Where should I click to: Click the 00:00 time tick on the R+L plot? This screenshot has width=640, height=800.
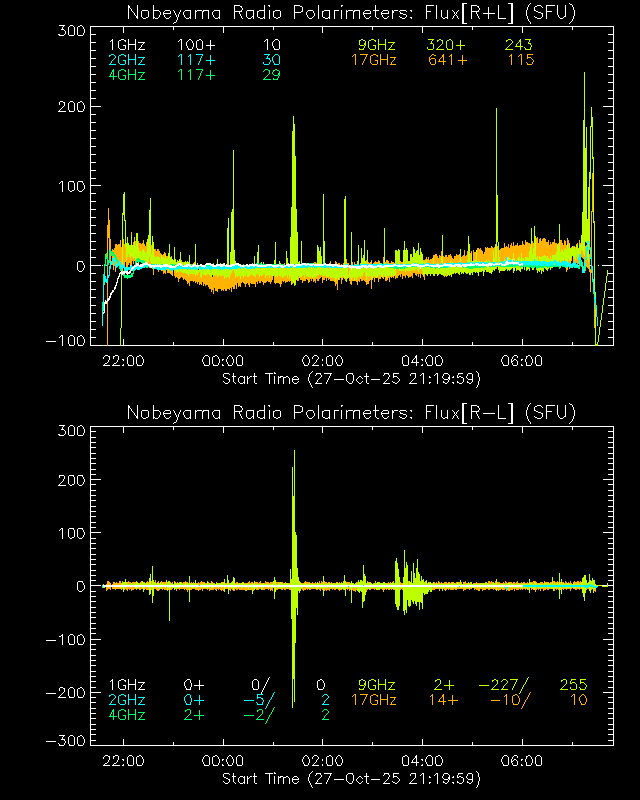[223, 361]
